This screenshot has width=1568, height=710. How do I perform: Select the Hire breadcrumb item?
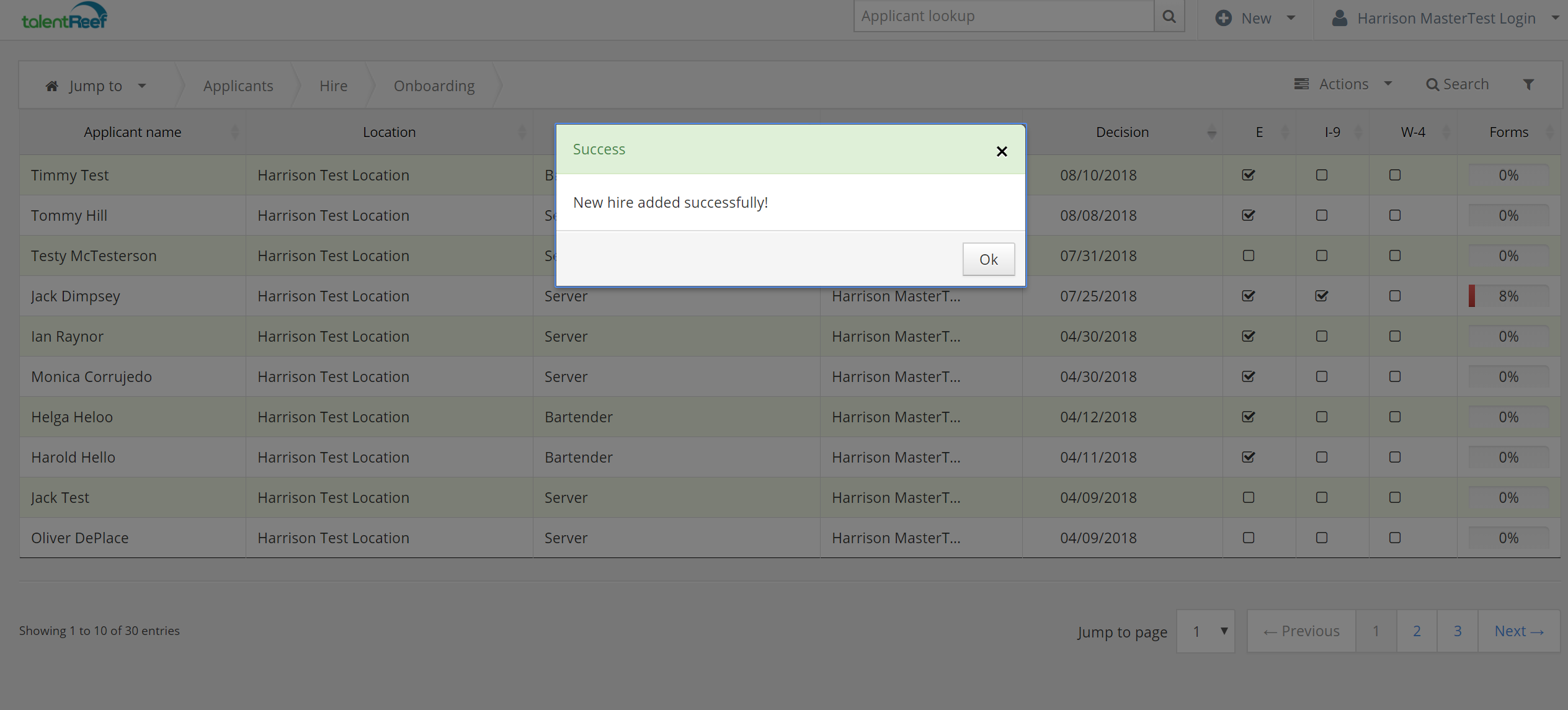click(x=333, y=86)
